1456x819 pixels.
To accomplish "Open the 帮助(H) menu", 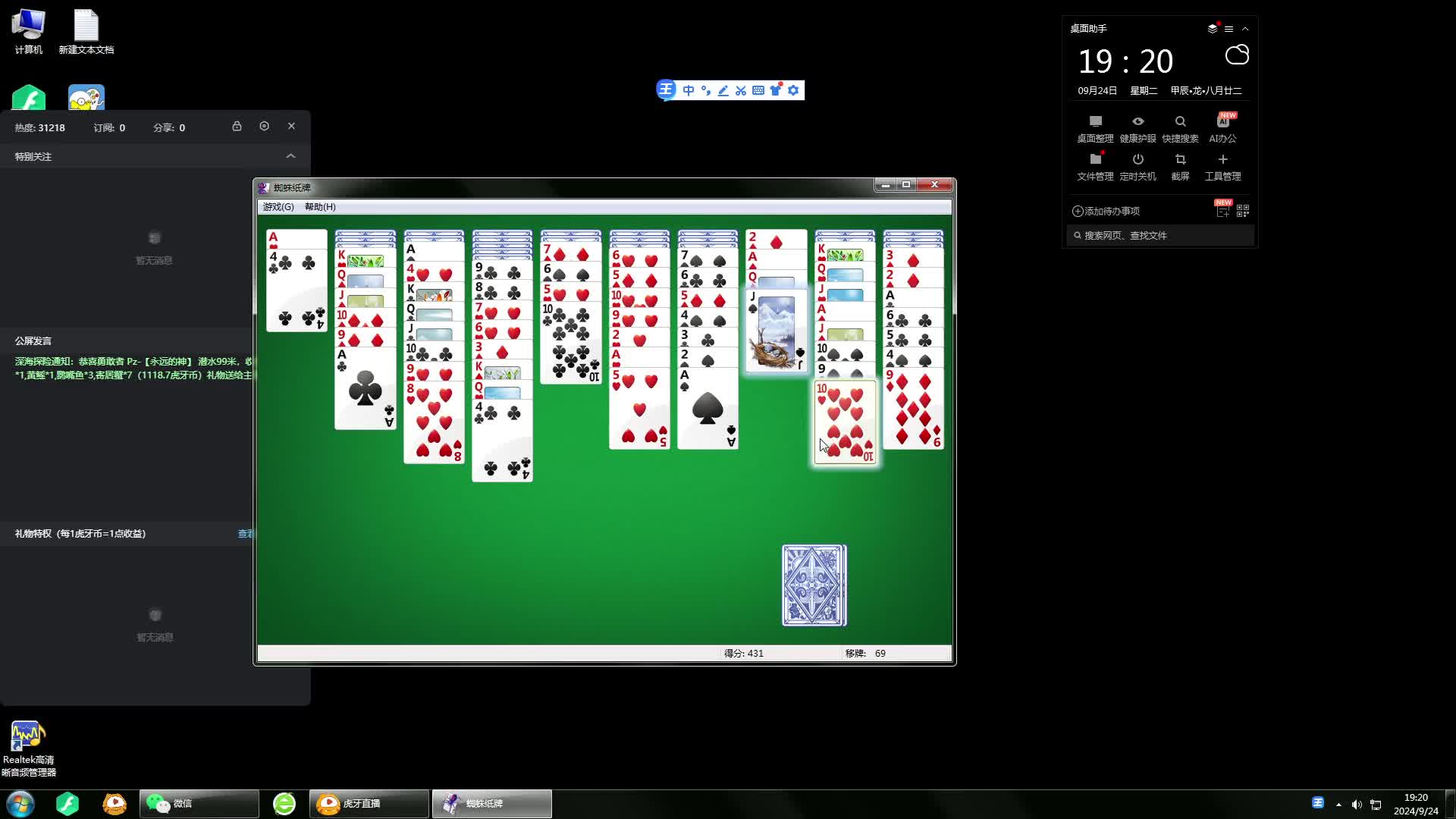I will click(320, 207).
